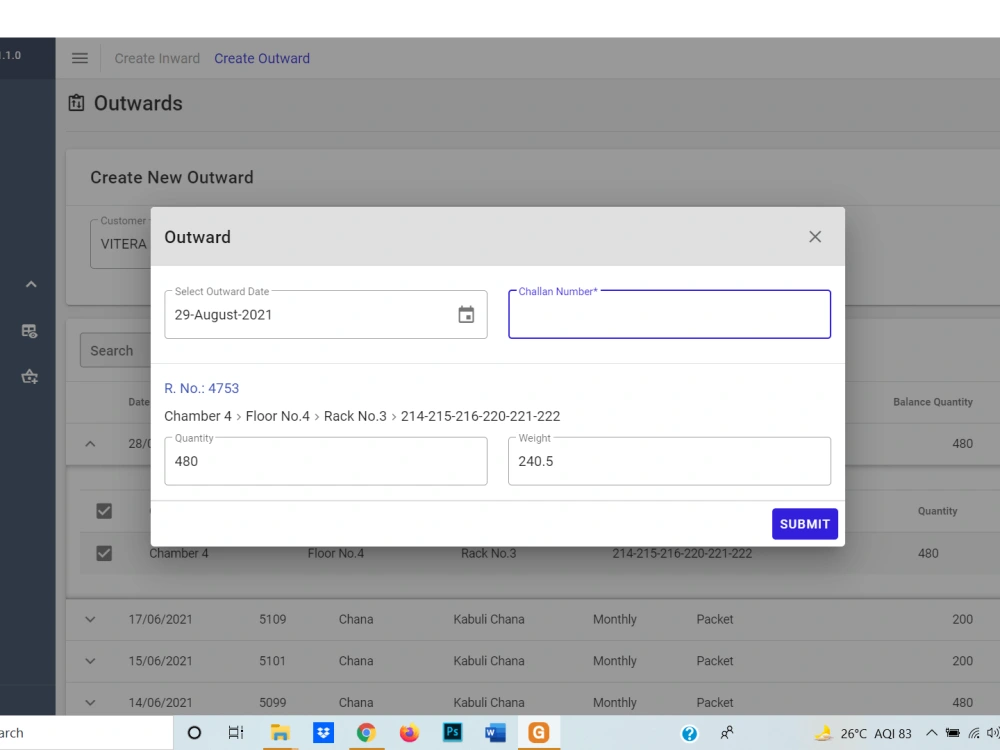Screen dimensions: 1000x750
Task: Focus the Challan Number field
Action: (670, 314)
